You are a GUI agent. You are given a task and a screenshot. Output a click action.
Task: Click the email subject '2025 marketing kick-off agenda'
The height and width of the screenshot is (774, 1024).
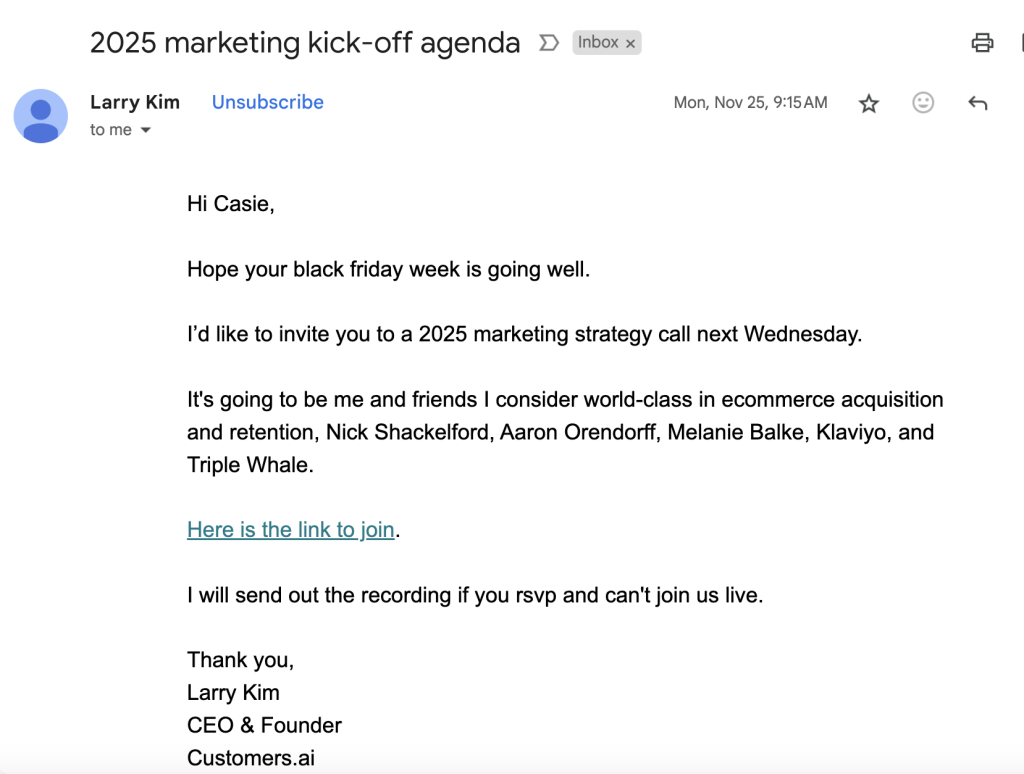tap(305, 43)
